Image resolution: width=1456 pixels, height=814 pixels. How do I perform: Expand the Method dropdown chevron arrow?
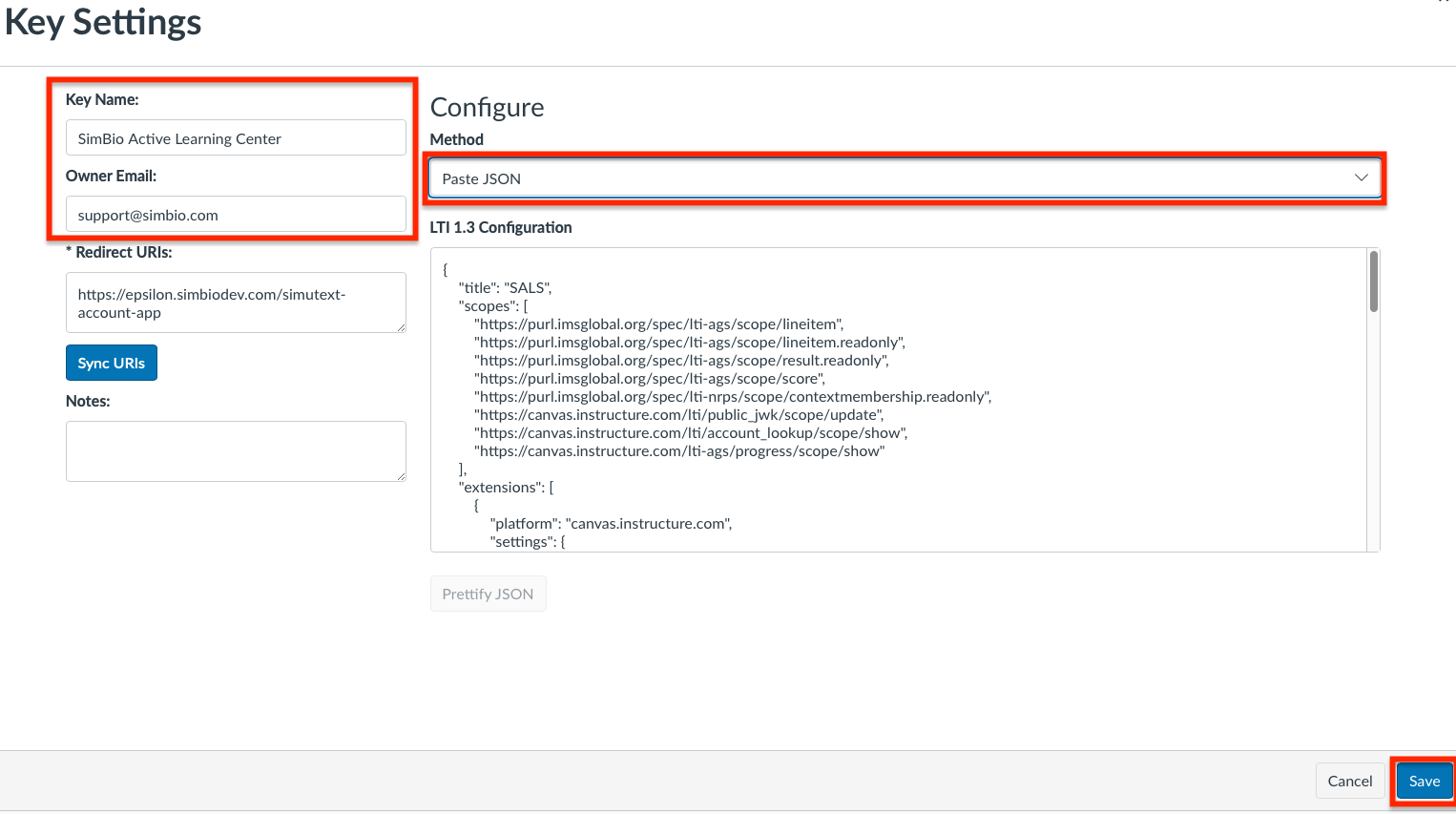tap(1361, 178)
